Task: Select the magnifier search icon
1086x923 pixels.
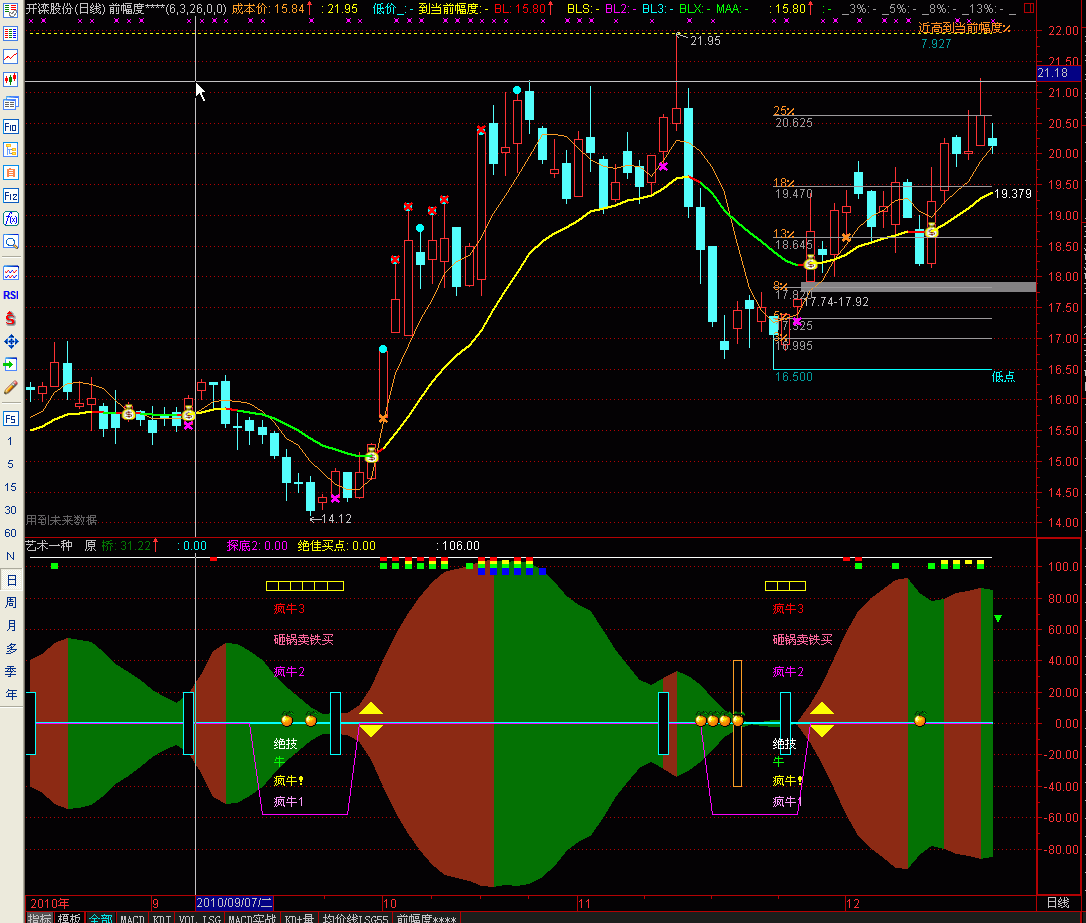Action: click(10, 242)
